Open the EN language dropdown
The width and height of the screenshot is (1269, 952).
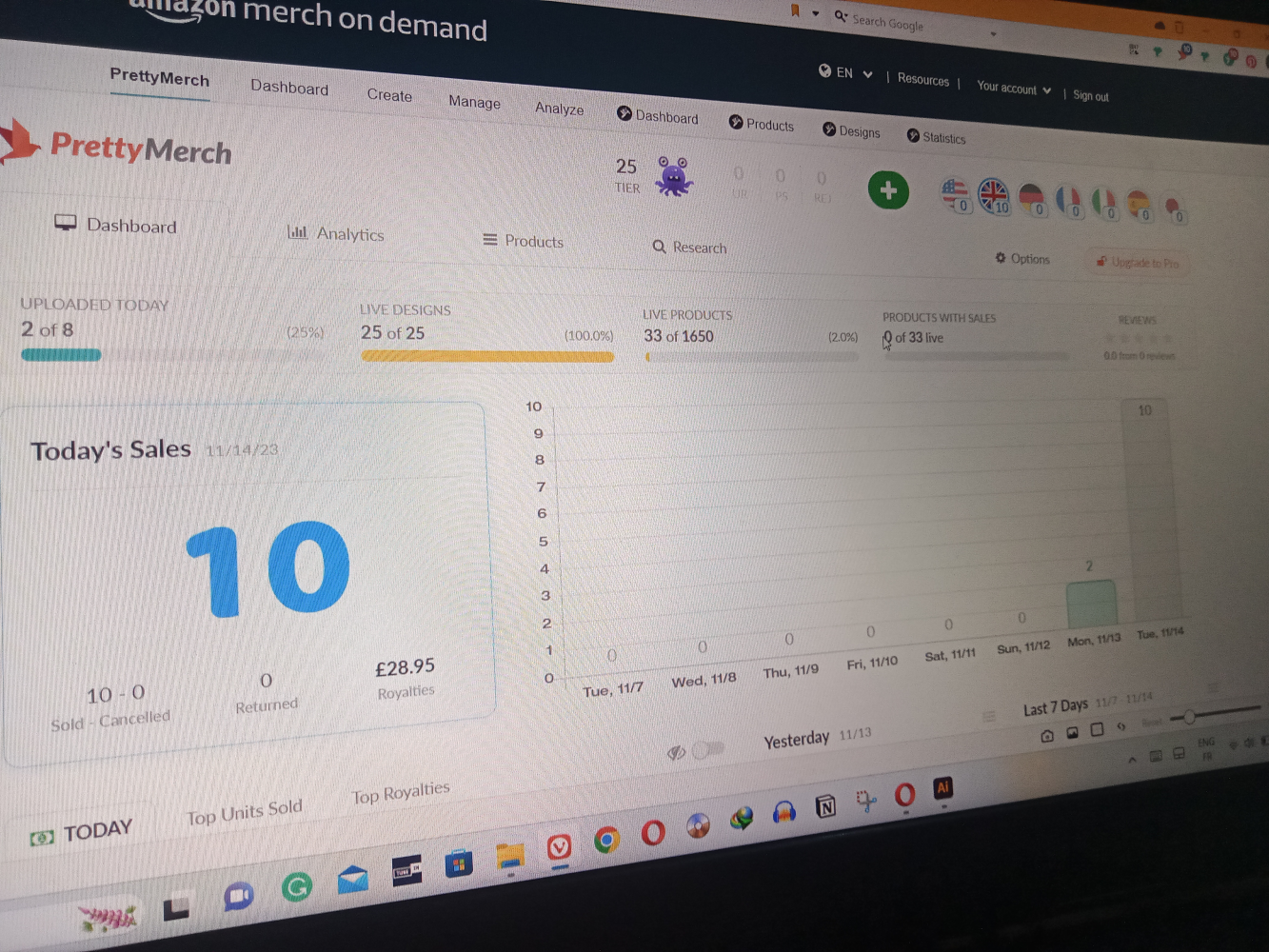pyautogui.click(x=846, y=72)
